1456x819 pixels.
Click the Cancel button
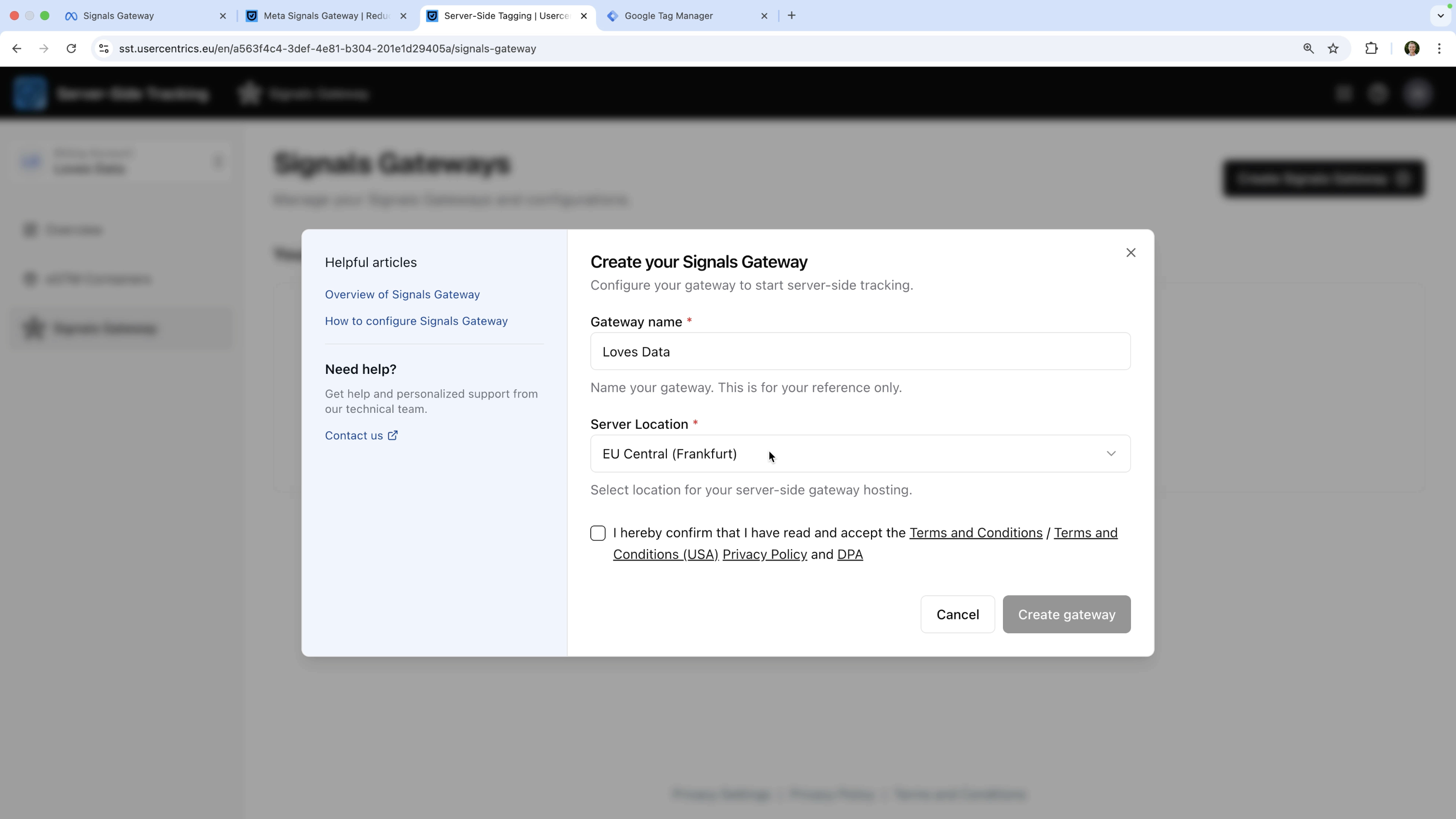coord(958,614)
